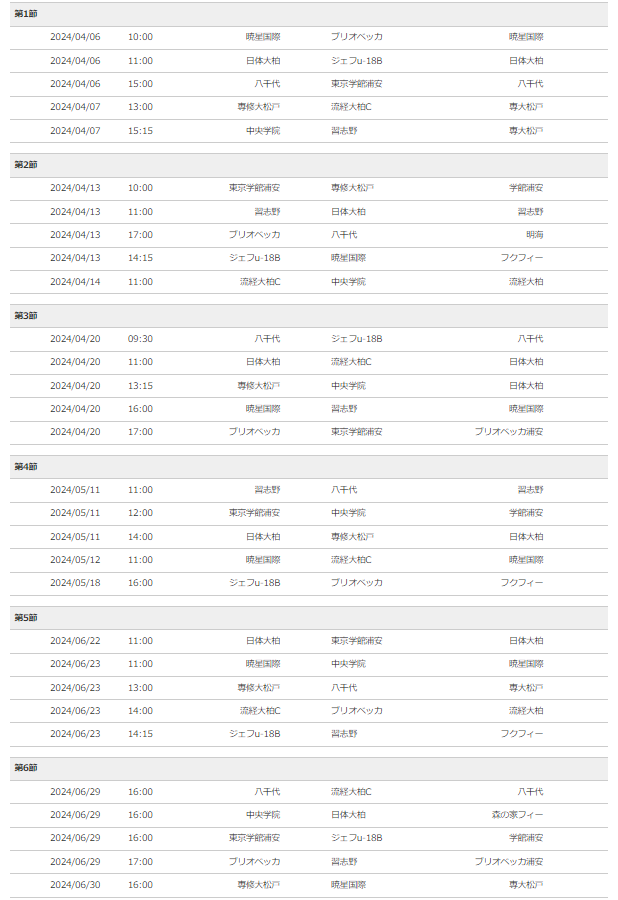
Task: Click the 12:00 kickoff time
Action: pos(140,513)
